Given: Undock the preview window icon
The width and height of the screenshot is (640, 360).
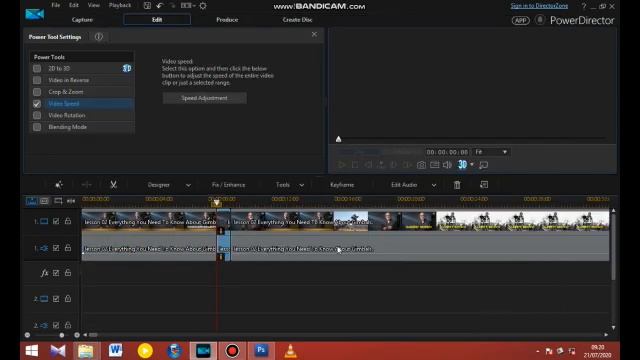Looking at the screenshot, I should [484, 165].
